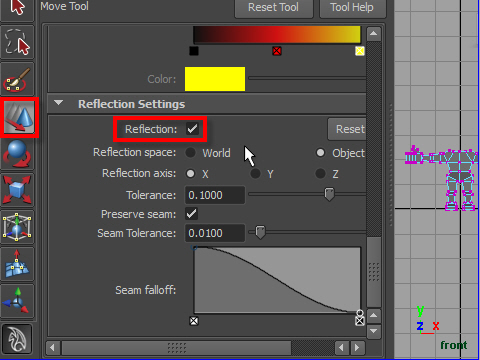
Task: Pick the Scale tool cube icon
Action: point(17,190)
